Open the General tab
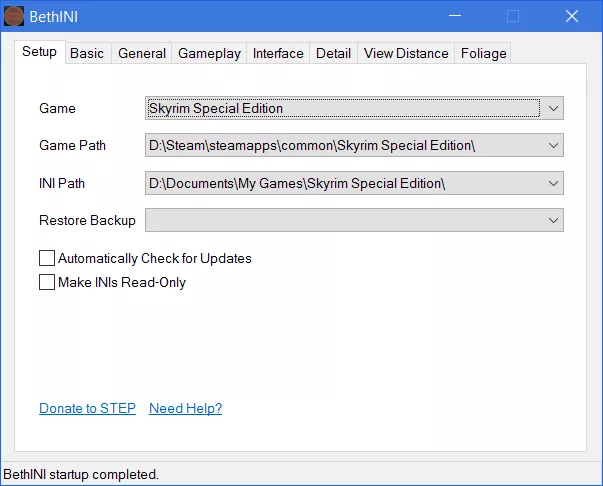Screen dimensions: 603x486 (x=142, y=53)
